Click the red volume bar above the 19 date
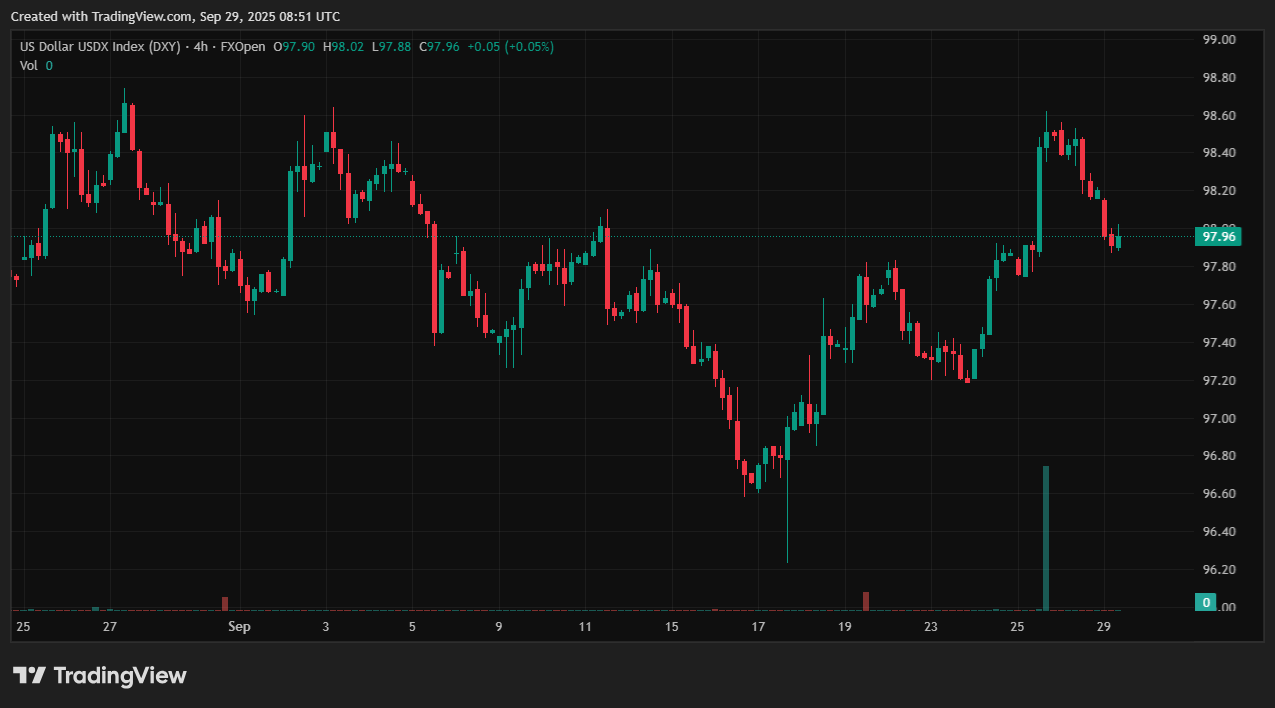Screen dimensions: 1275x708 coord(866,601)
